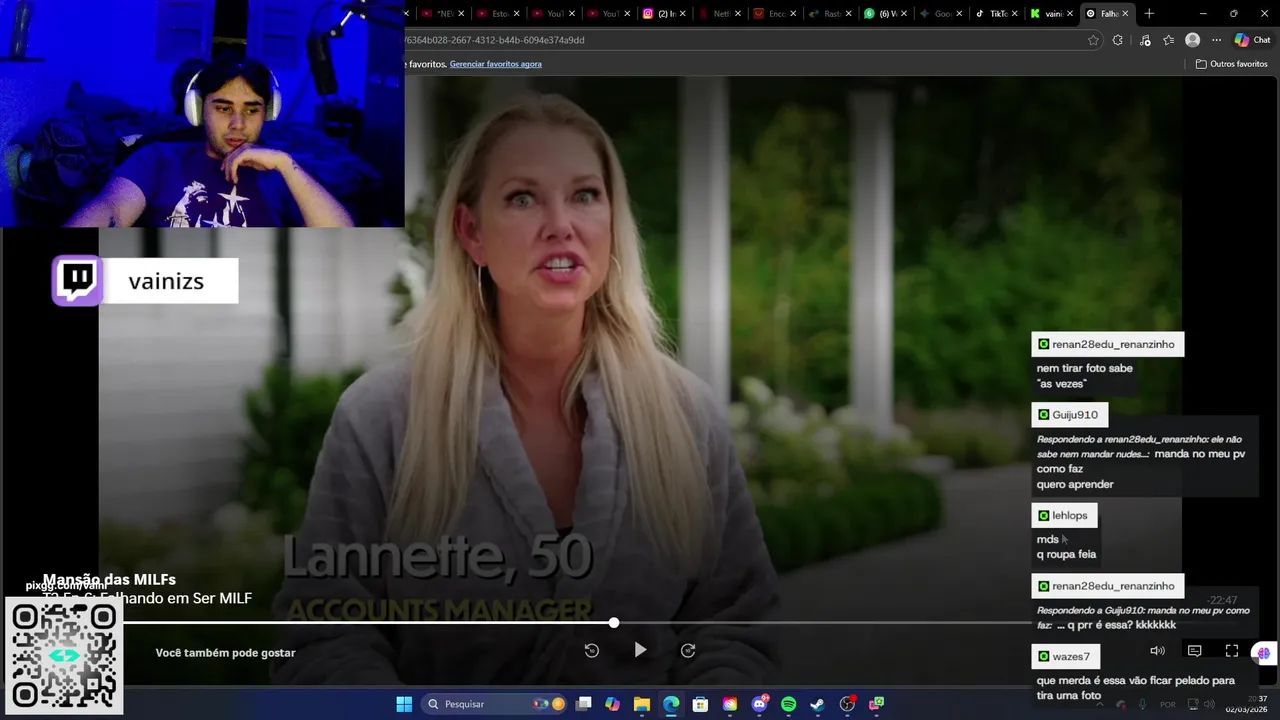Open Microsoft Store from the taskbar

click(x=700, y=704)
